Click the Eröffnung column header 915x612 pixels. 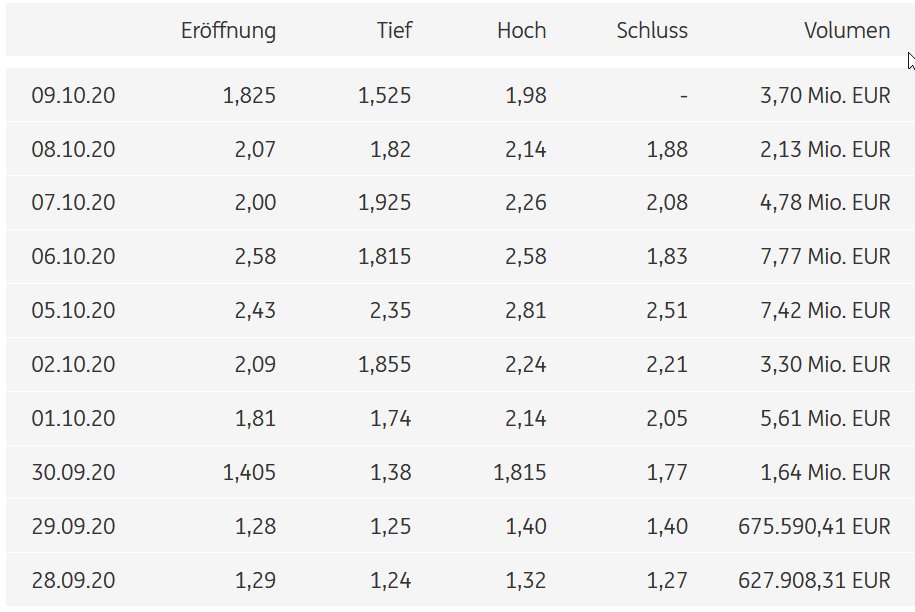coord(228,31)
